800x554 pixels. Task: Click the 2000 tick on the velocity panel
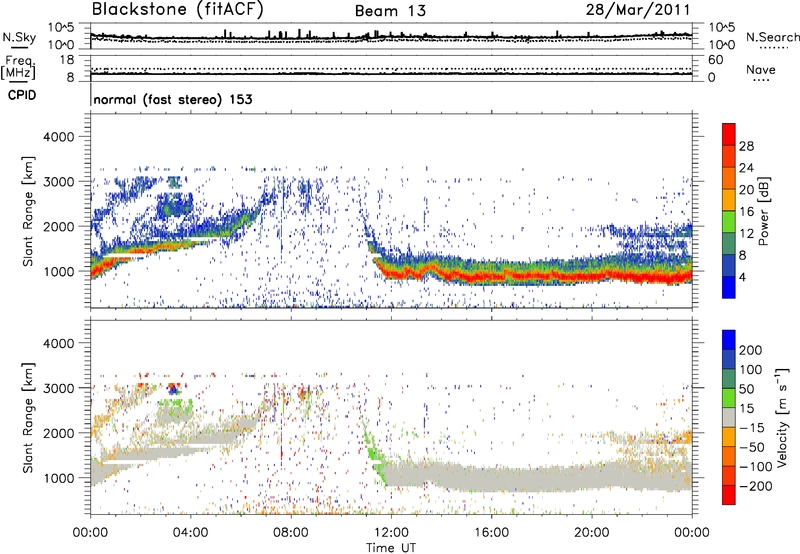tap(58, 433)
